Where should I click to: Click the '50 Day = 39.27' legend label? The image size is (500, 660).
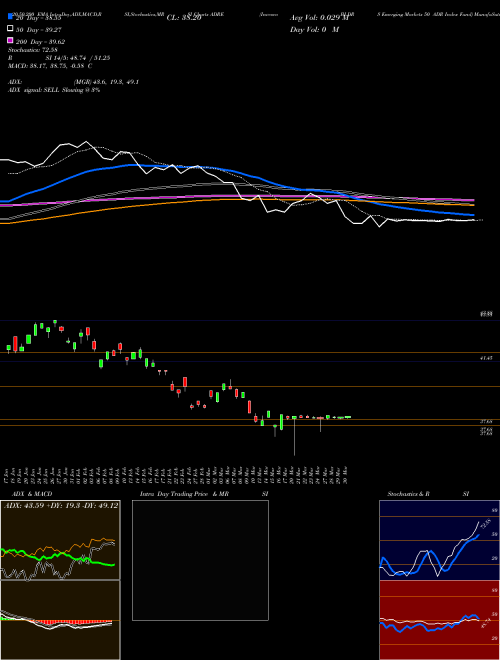(x=38, y=30)
